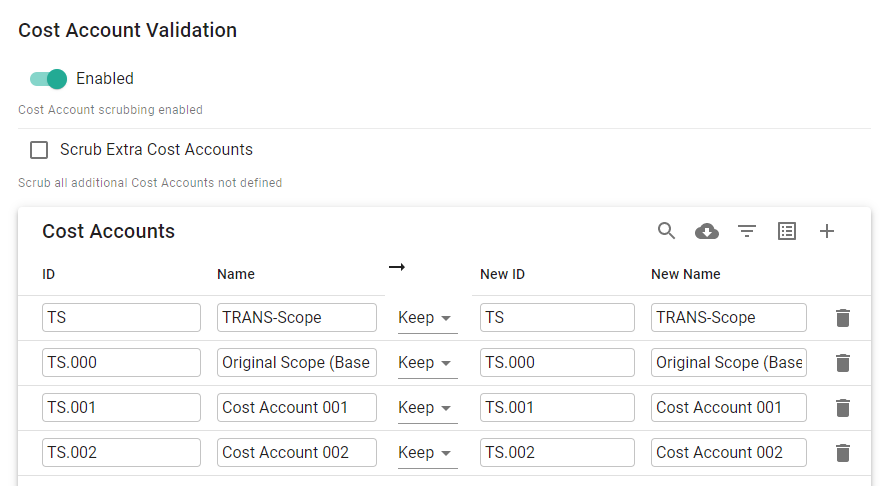Click the Cost Accounts table title

[x=108, y=231]
